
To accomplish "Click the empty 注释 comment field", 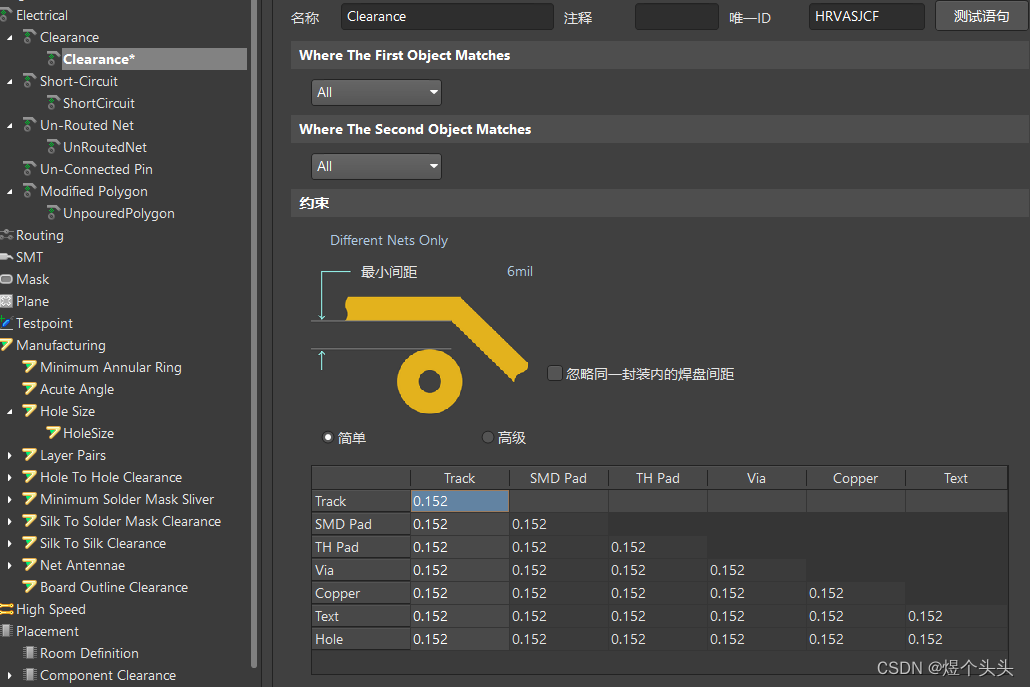I will tap(677, 16).
